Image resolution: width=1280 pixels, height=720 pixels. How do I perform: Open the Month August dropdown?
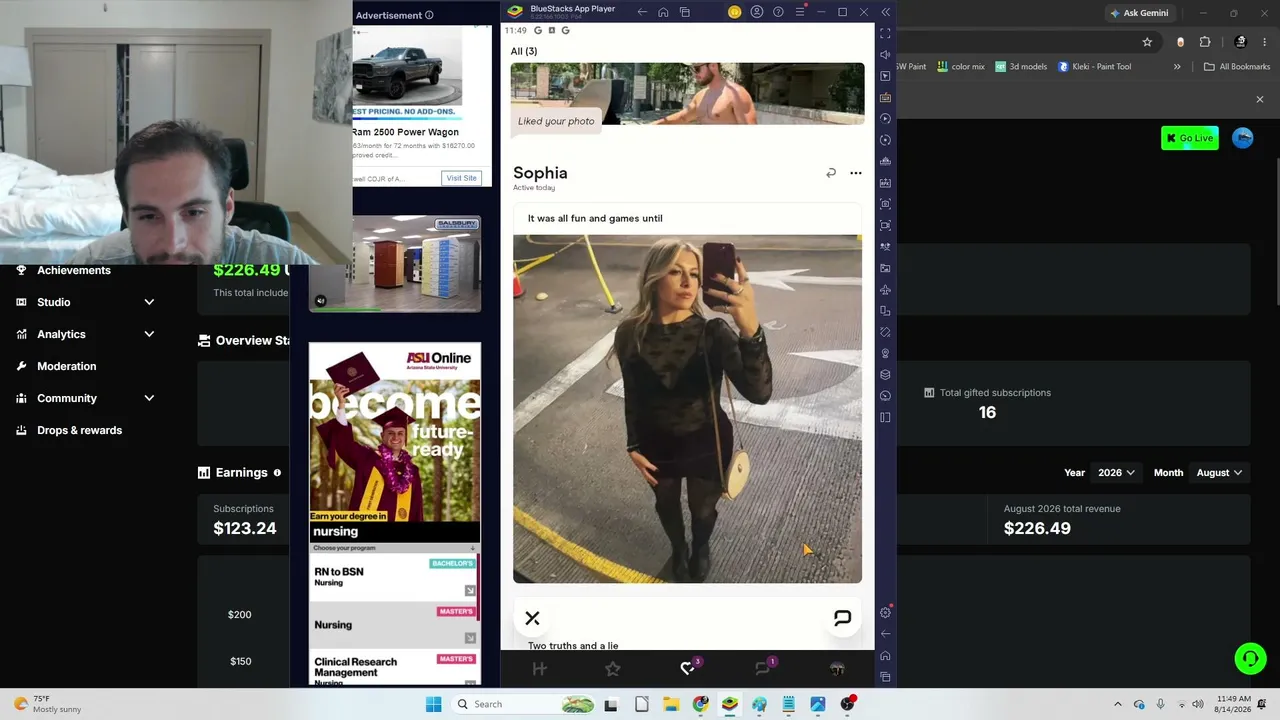point(1219,473)
